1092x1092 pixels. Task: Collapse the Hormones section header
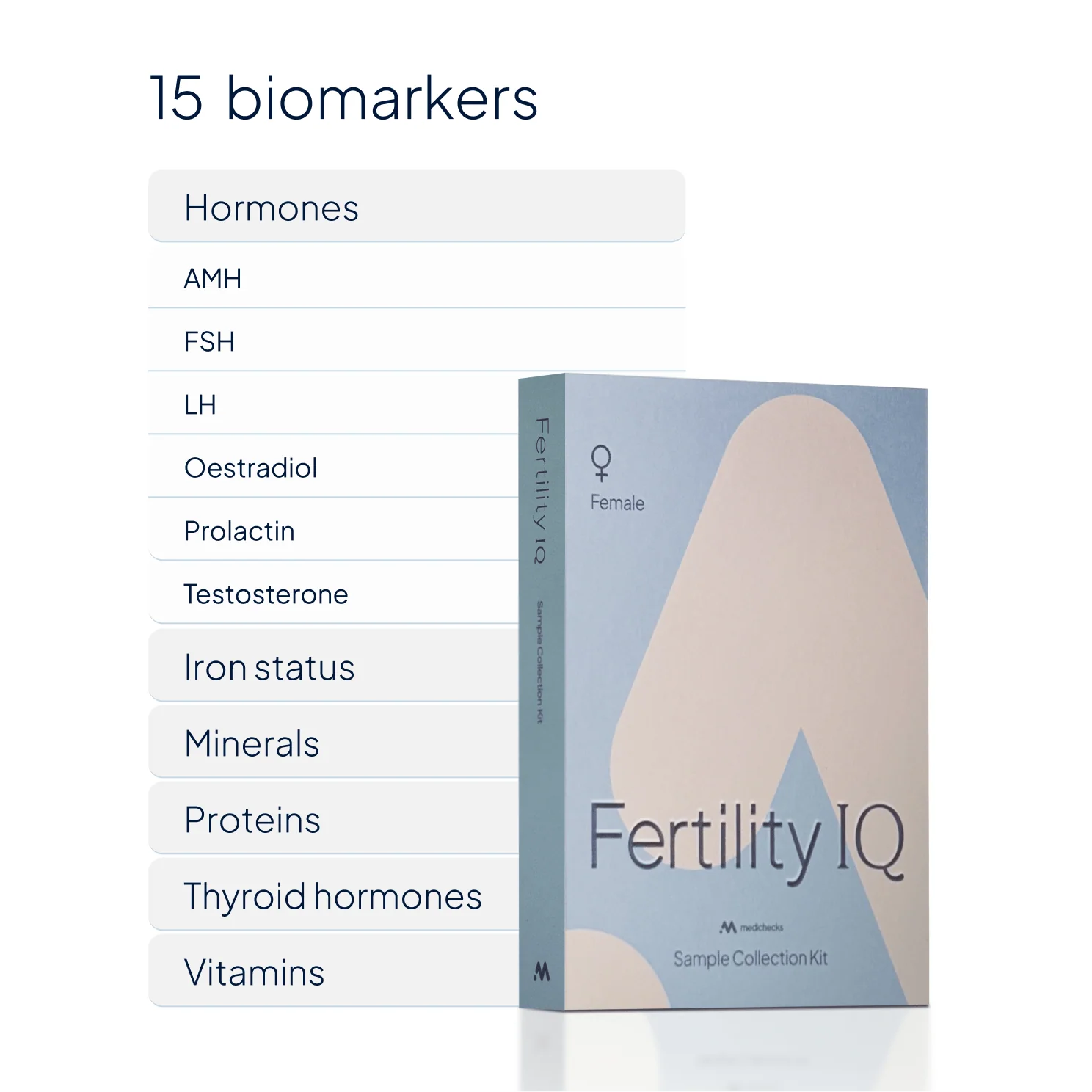[x=417, y=206]
